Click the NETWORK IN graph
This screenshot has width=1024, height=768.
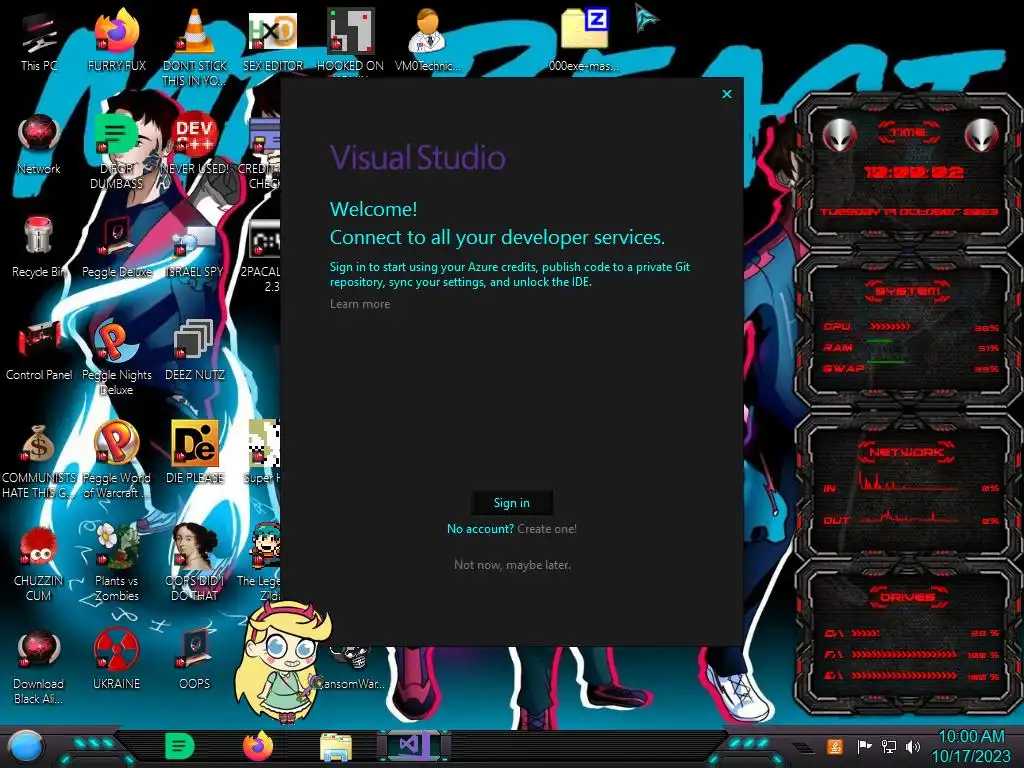coord(908,482)
